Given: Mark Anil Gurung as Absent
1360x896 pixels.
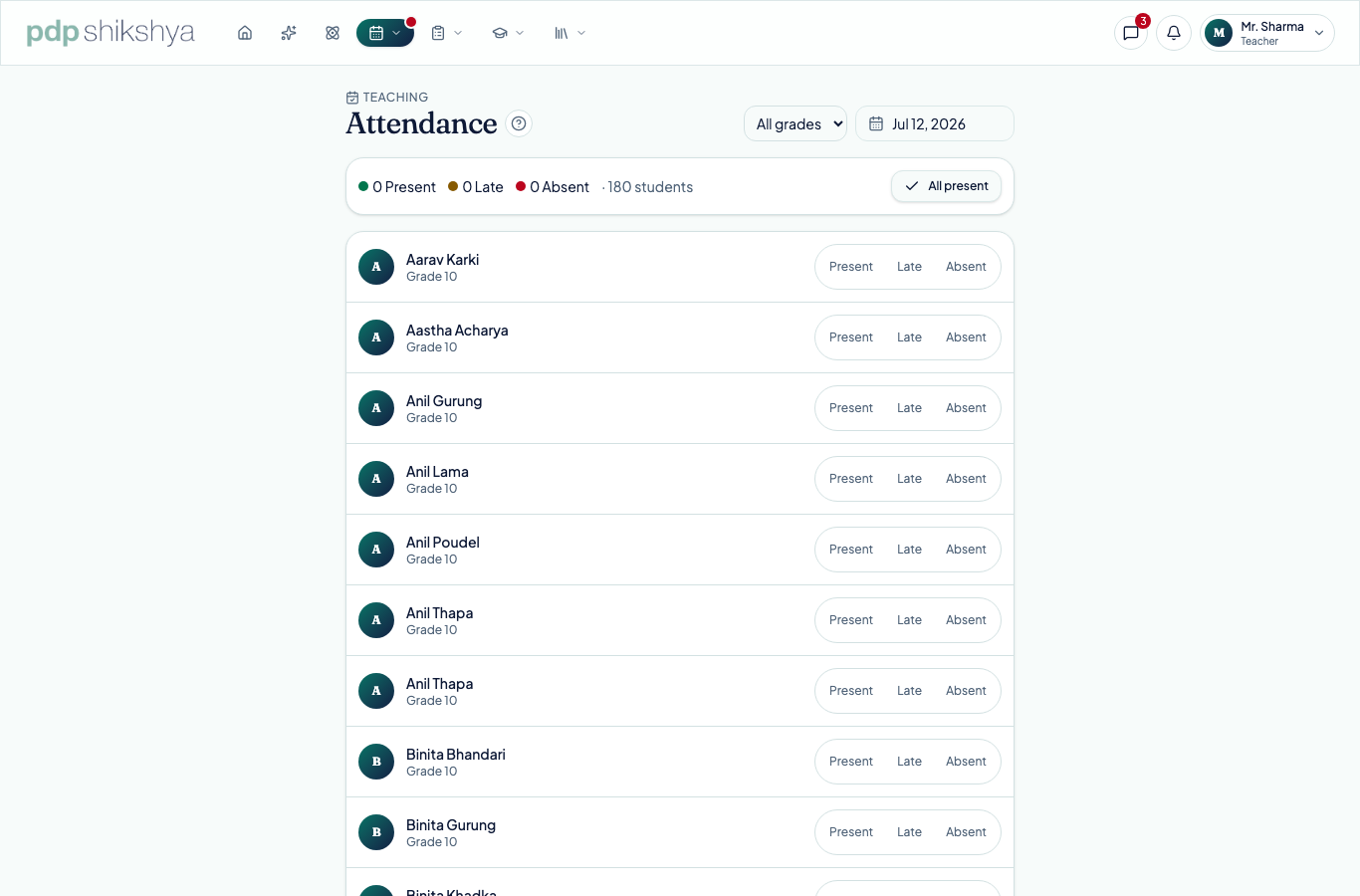Looking at the screenshot, I should point(966,408).
